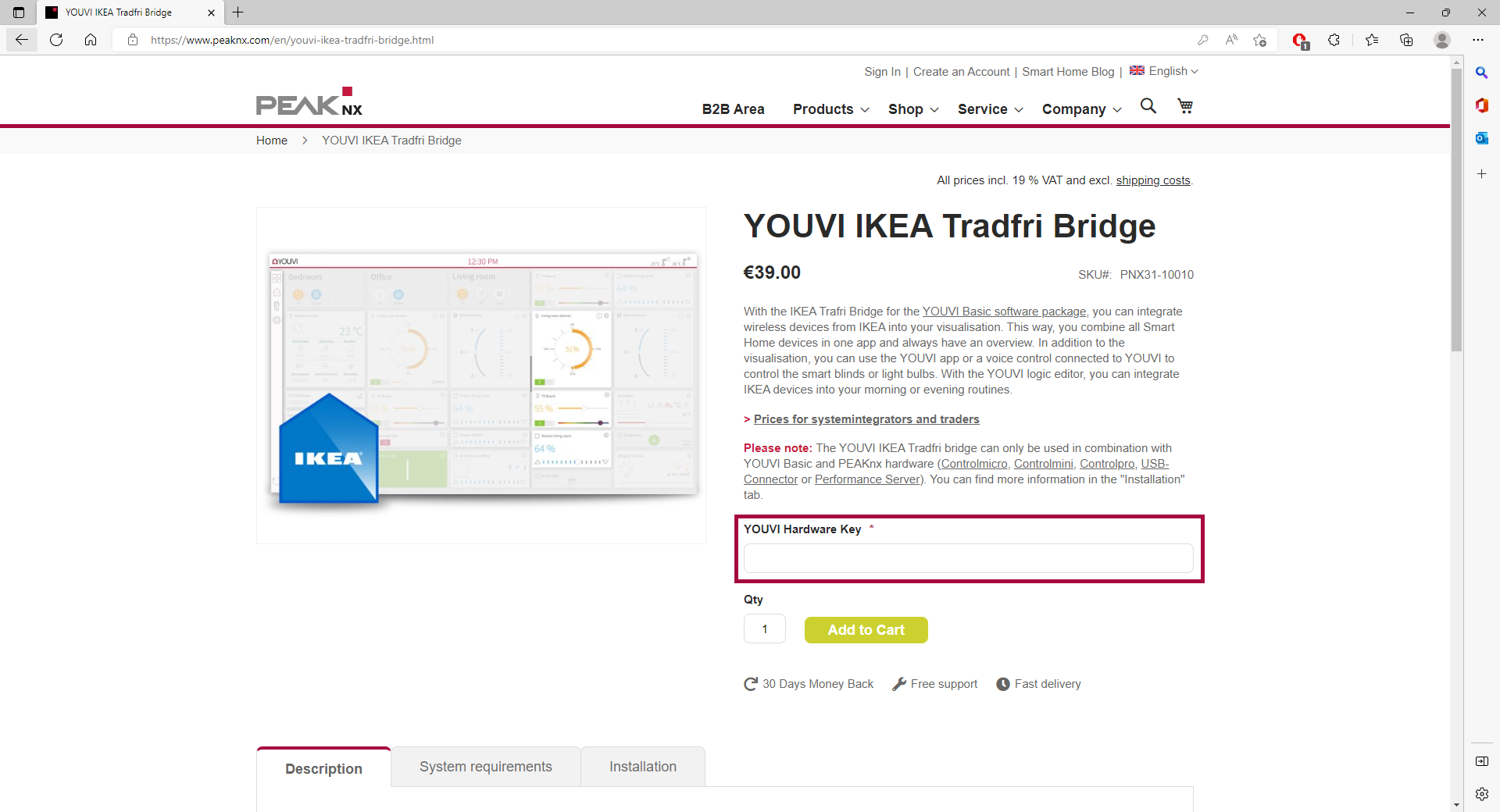Add page to favorites star icon

1259,40
